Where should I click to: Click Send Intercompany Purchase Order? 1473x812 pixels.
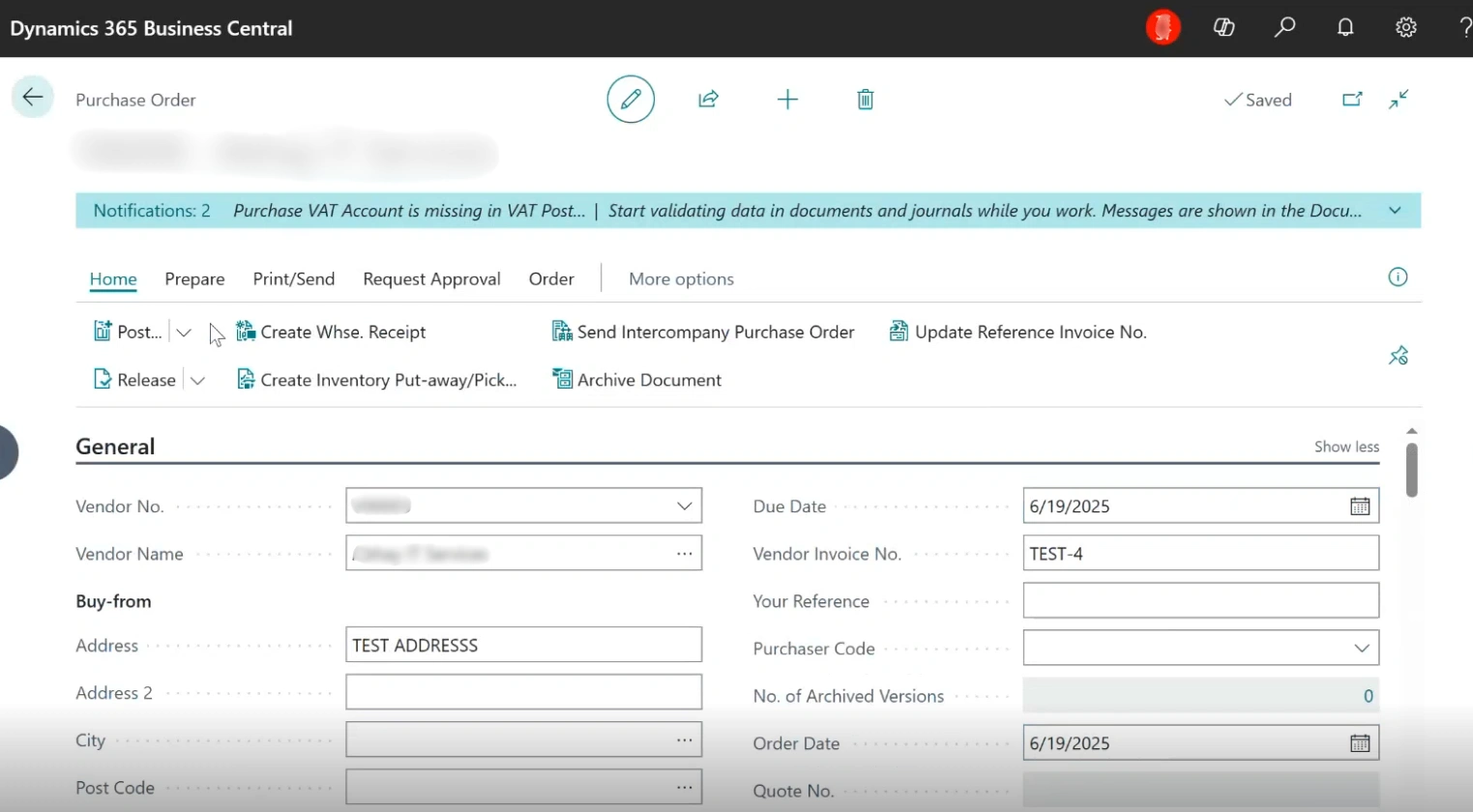pos(703,332)
